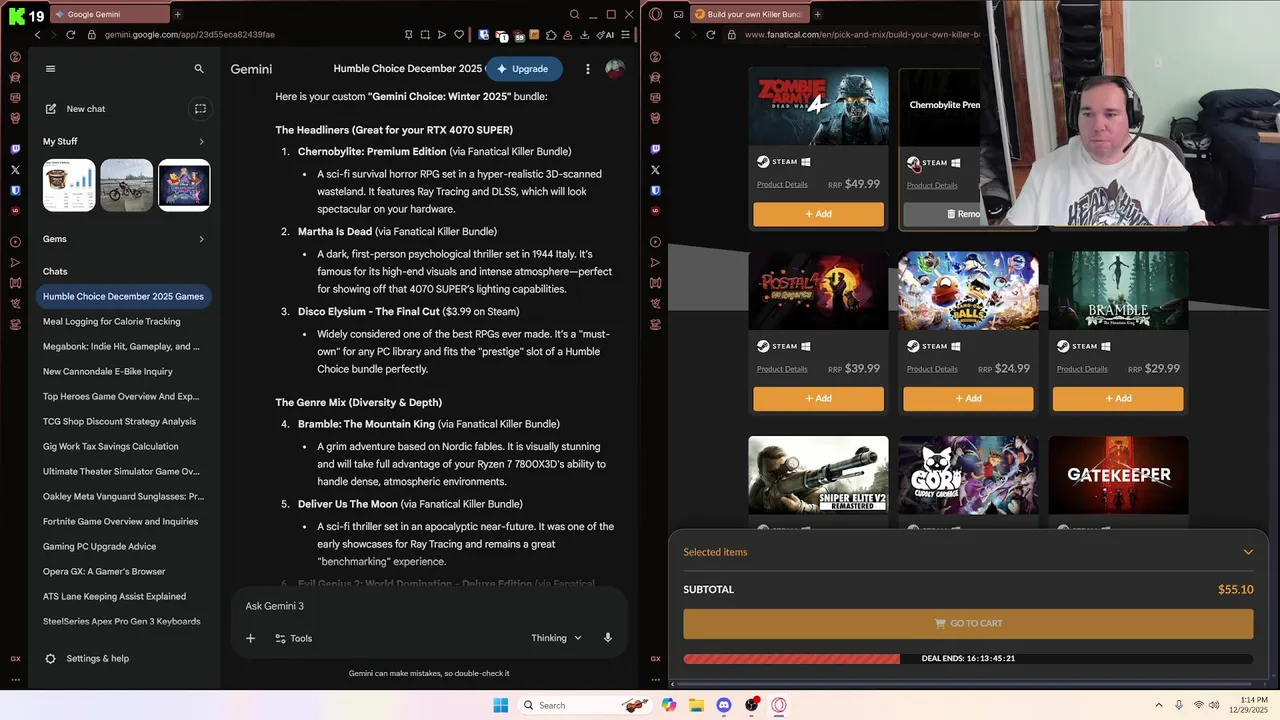1280x720 pixels.
Task: Reload the Gemini page
Action: tap(70, 34)
